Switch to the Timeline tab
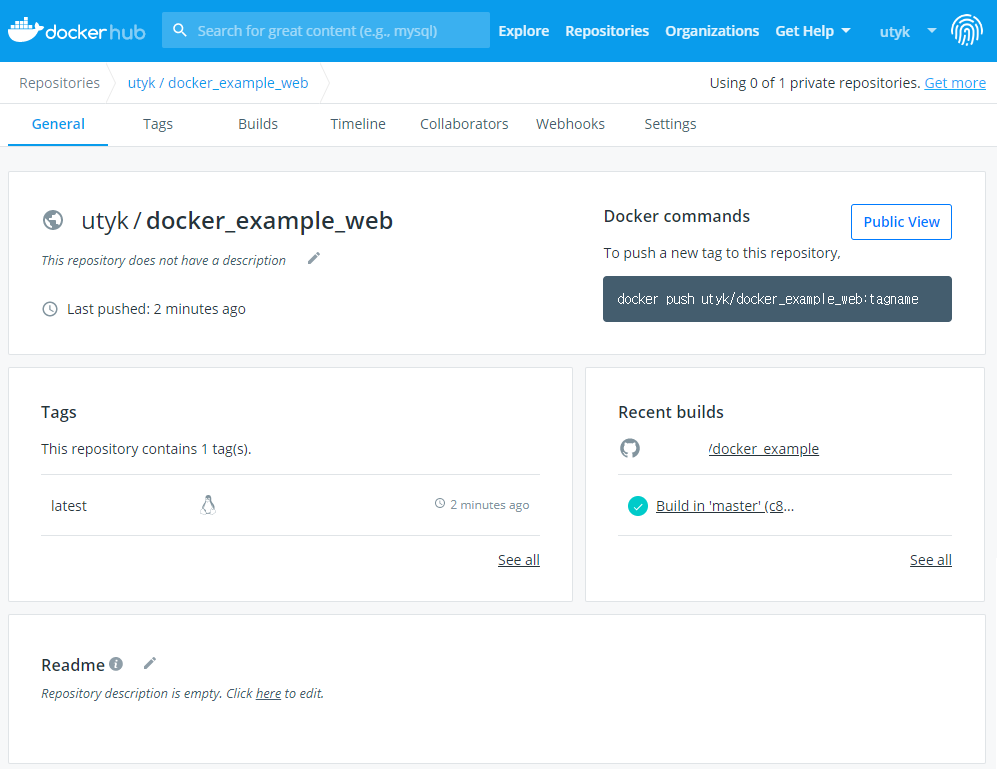This screenshot has height=769, width=997. [x=358, y=124]
